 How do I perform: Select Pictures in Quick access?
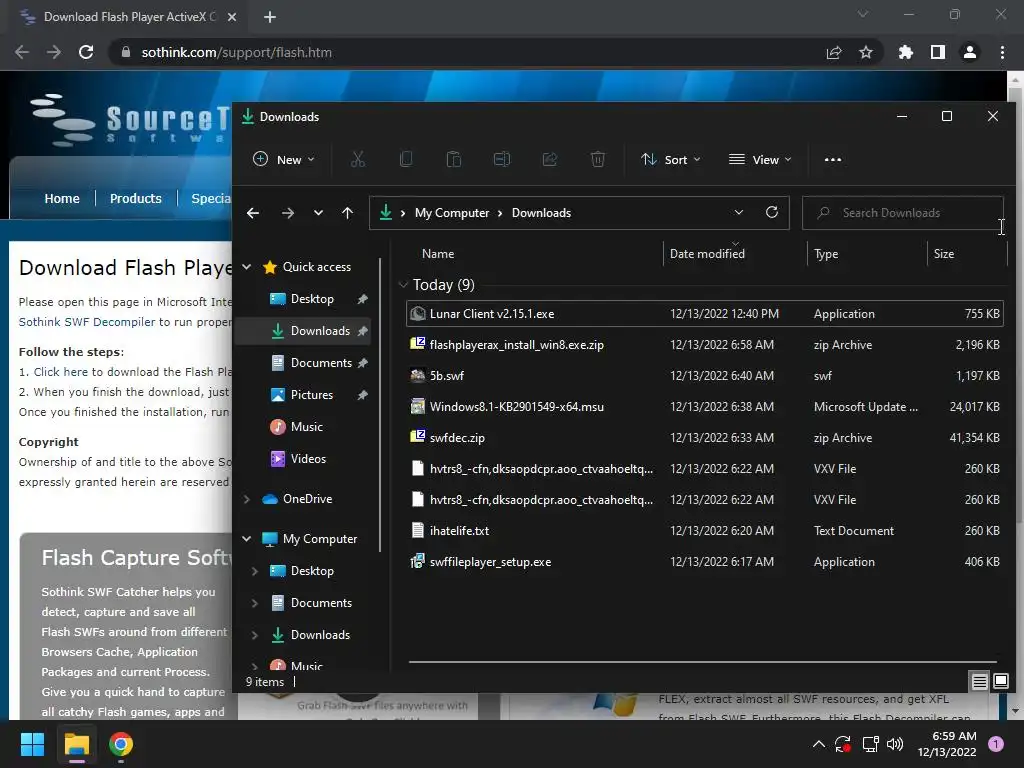tap(311, 395)
